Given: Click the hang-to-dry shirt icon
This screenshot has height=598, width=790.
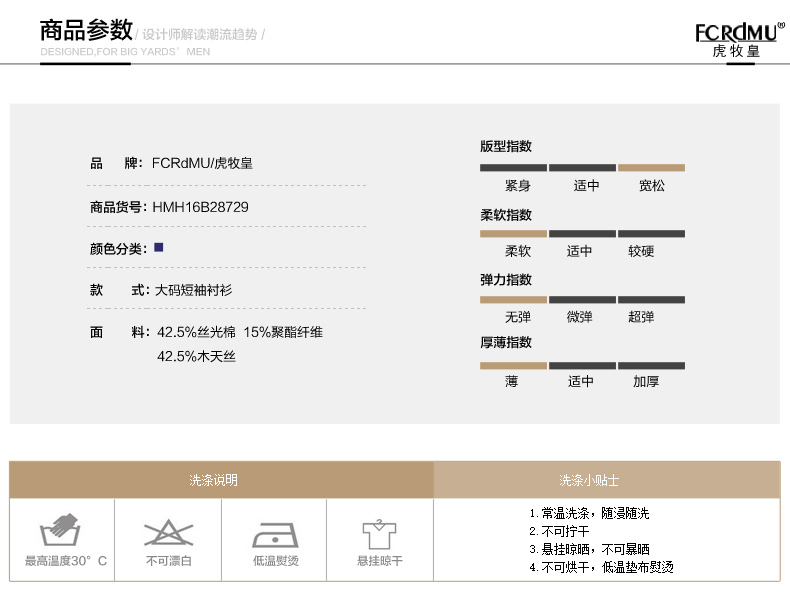Looking at the screenshot, I should (380, 530).
